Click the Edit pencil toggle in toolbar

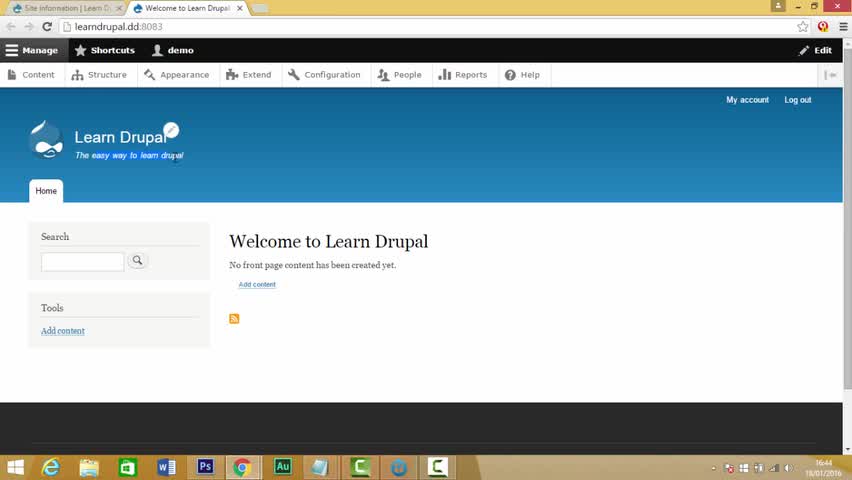click(x=815, y=50)
